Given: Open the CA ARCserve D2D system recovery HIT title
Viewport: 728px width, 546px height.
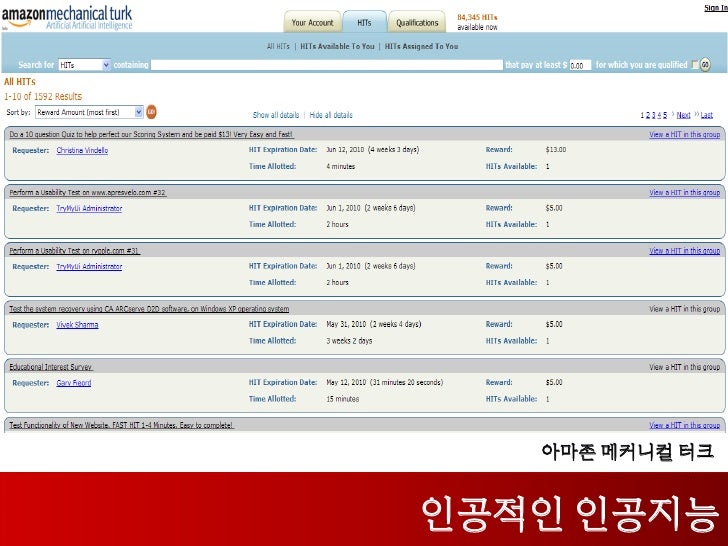Looking at the screenshot, I should (x=149, y=309).
